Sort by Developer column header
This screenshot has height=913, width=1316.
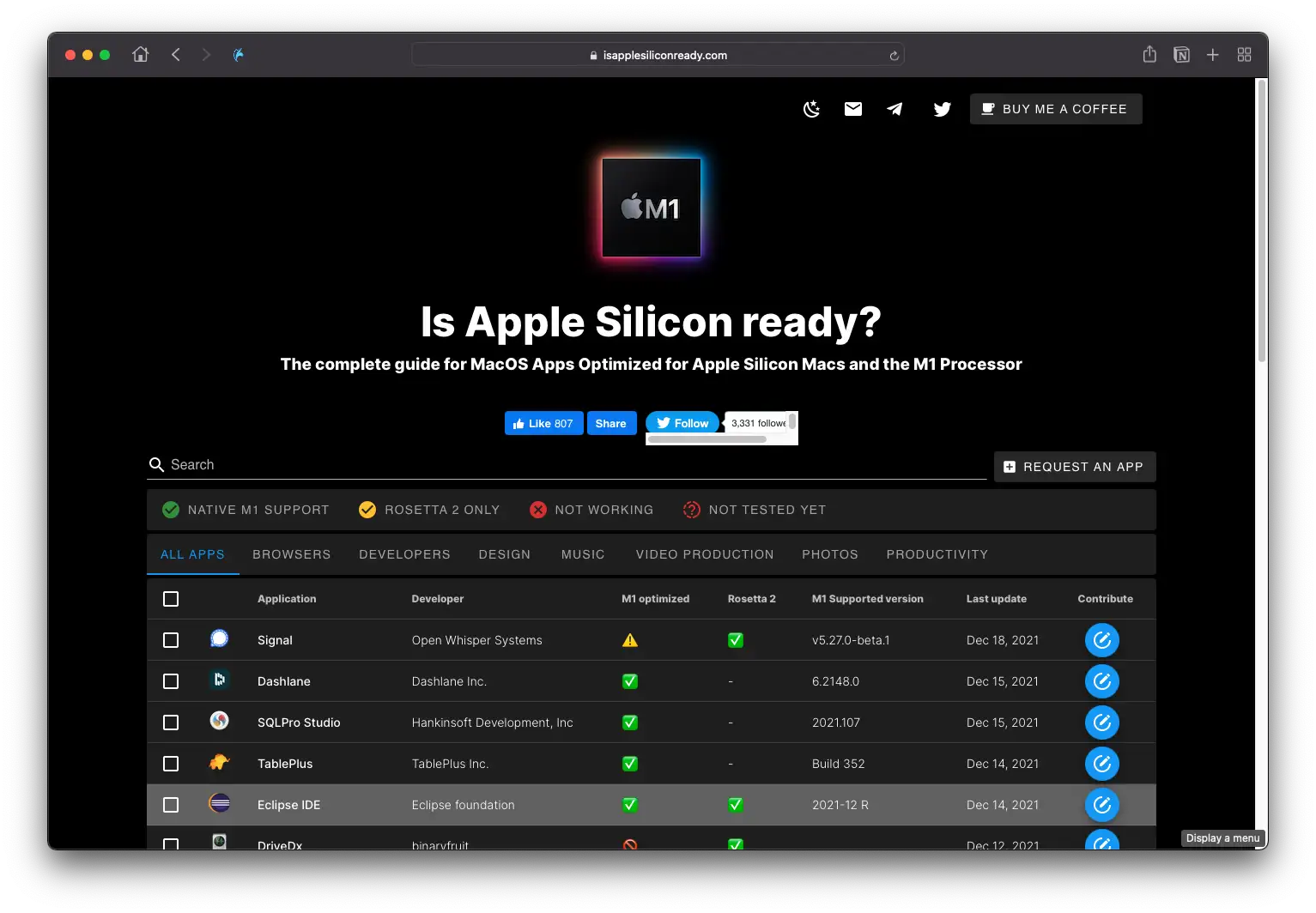(x=438, y=599)
